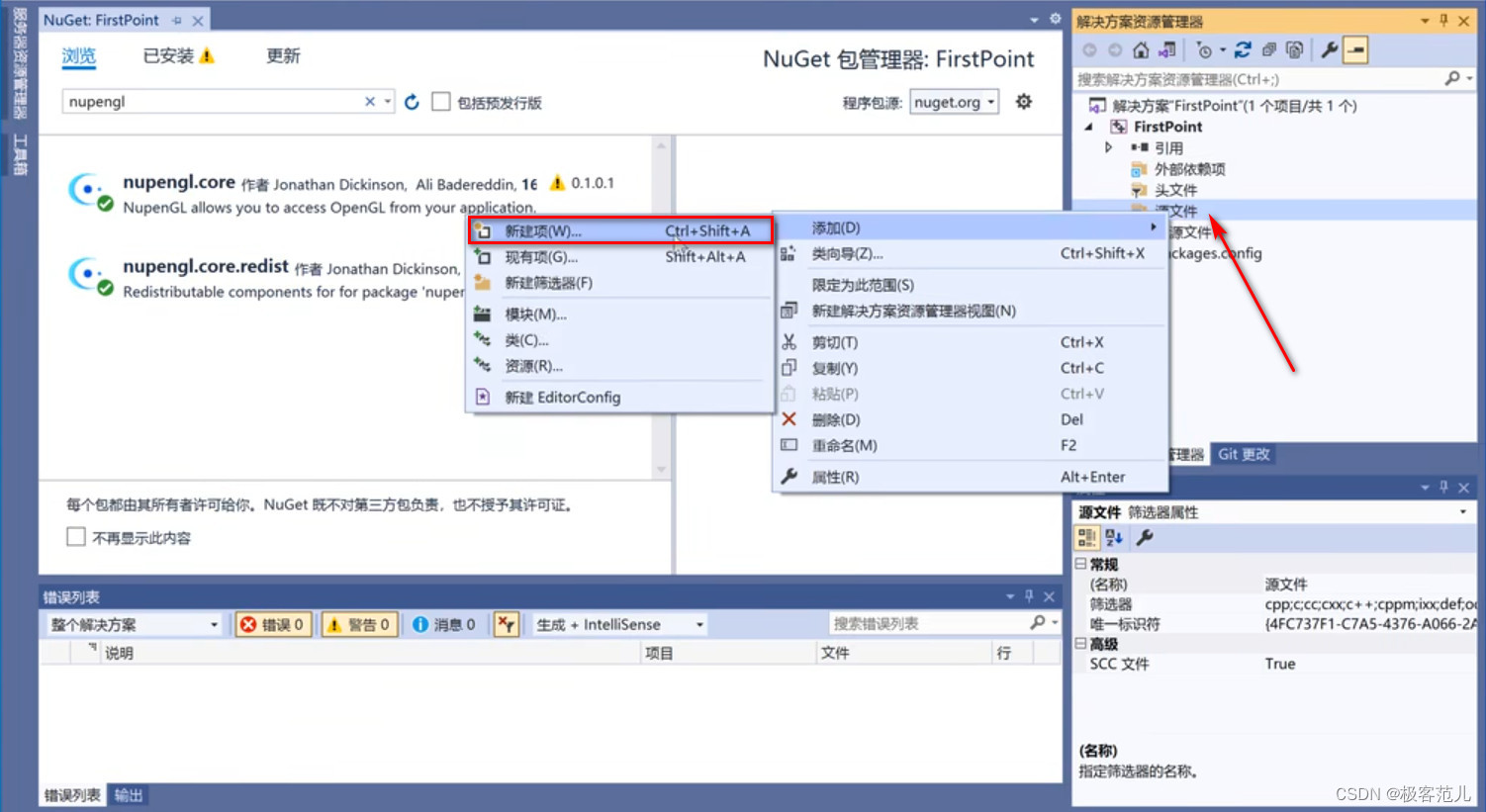Collapse the General (常规) property category
This screenshot has width=1486, height=812.
1080,564
